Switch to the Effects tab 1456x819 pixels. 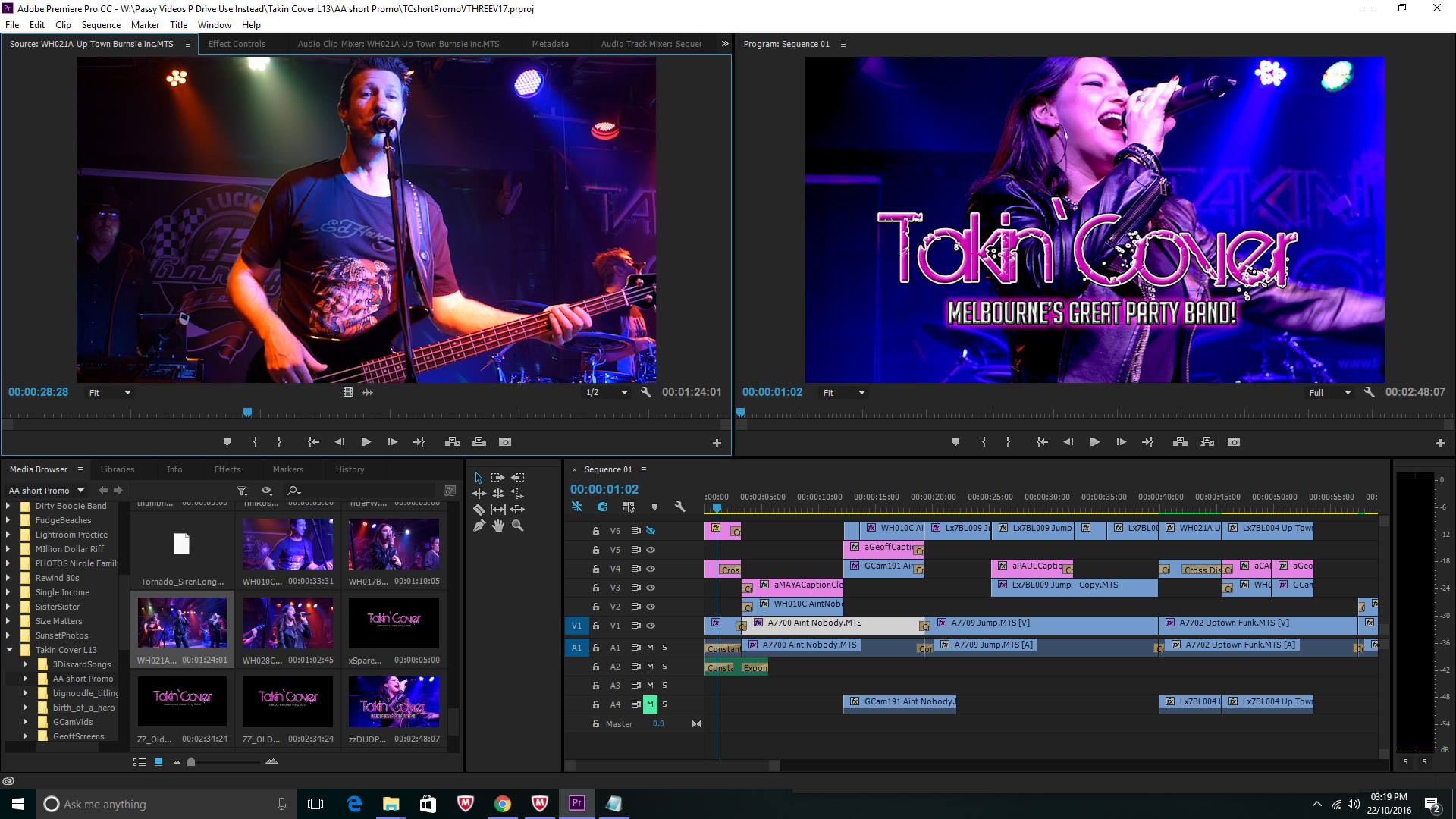coord(227,469)
